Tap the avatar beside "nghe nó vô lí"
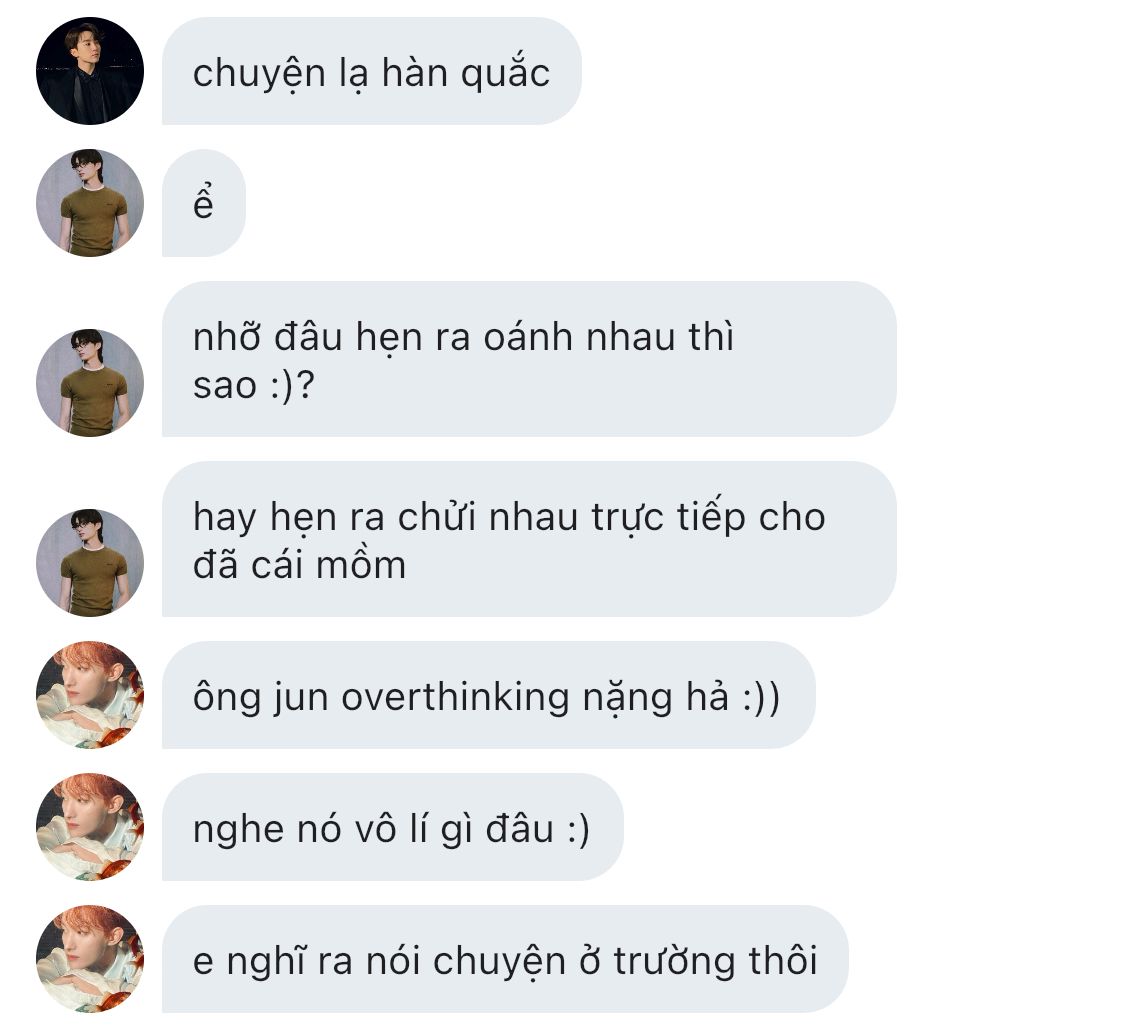Image resolution: width=1125 pixels, height=1025 pixels. point(90,827)
